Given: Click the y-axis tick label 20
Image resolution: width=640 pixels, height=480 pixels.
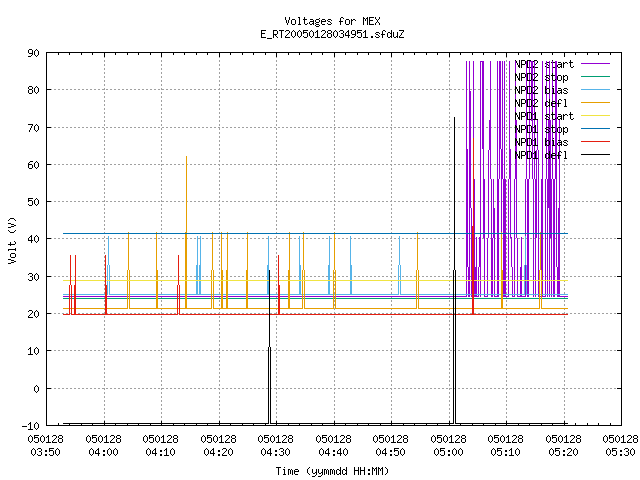Looking at the screenshot, I should [33, 314].
